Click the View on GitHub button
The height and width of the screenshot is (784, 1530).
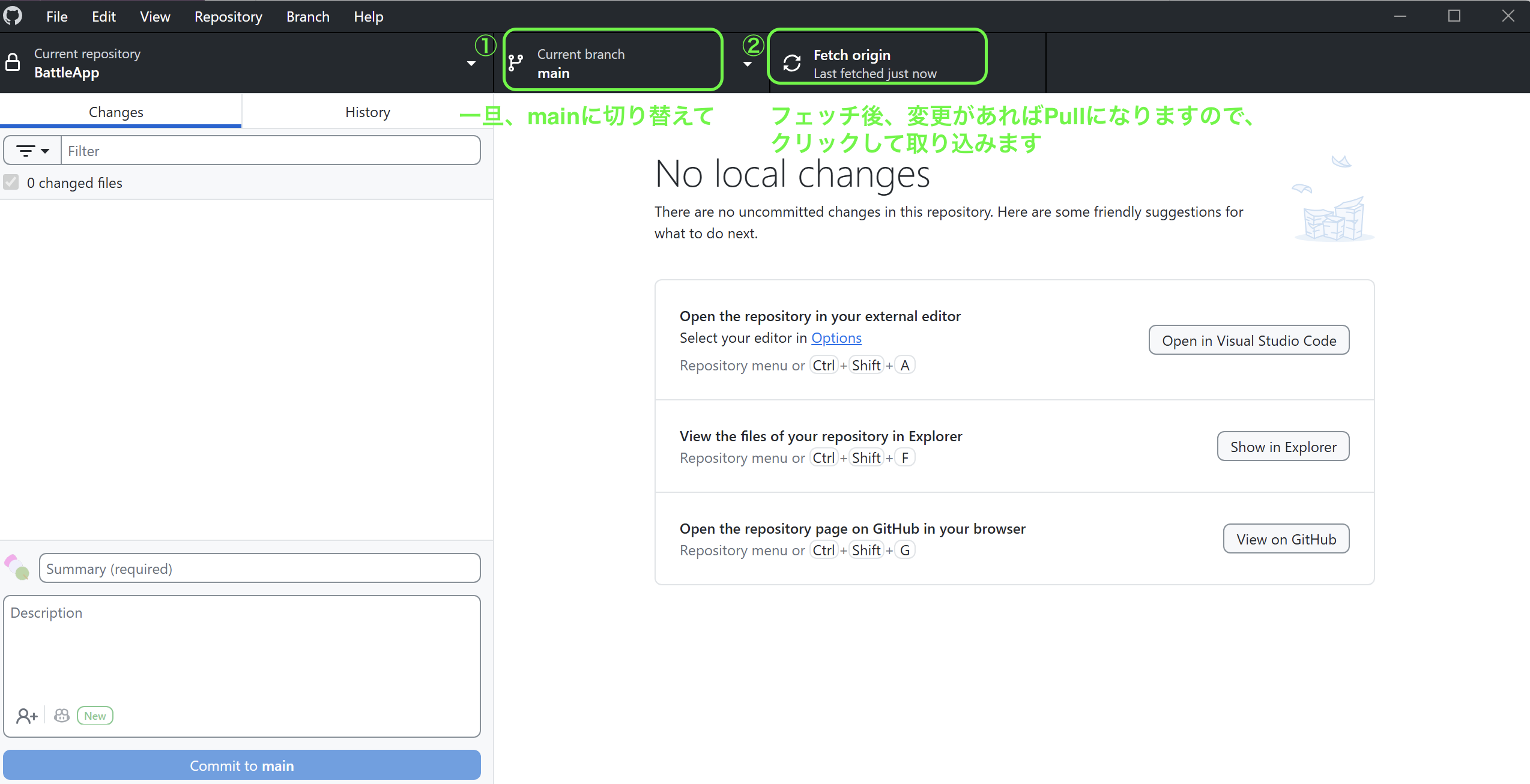click(1286, 539)
